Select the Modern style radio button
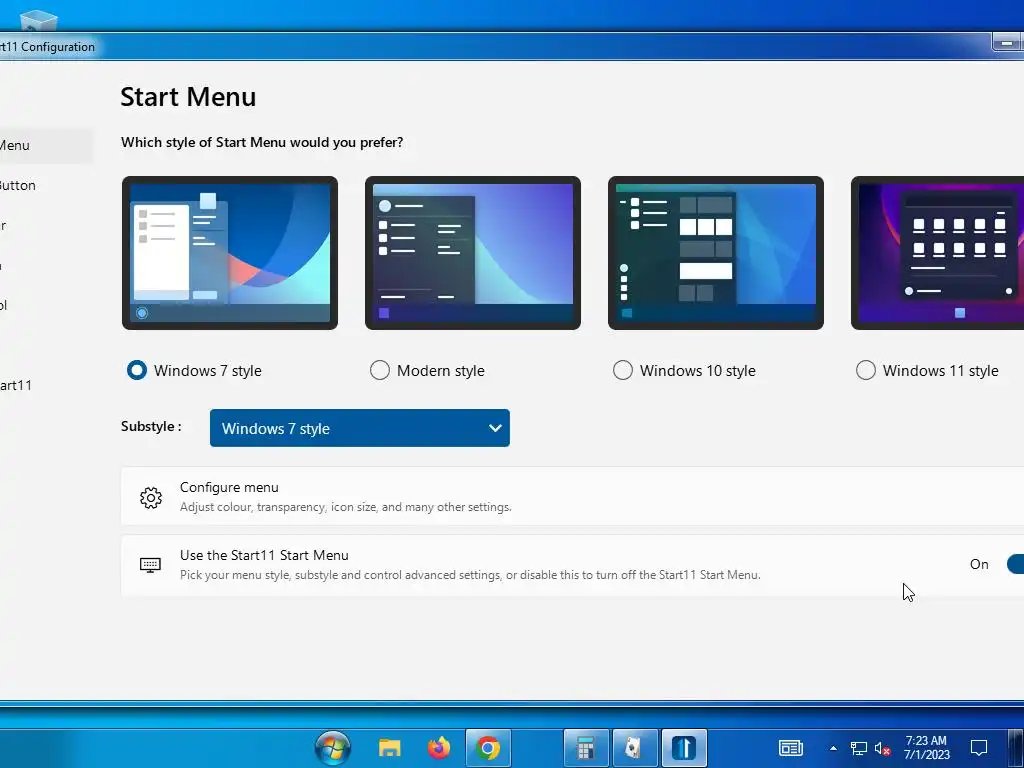Image resolution: width=1024 pixels, height=768 pixels. tap(379, 370)
